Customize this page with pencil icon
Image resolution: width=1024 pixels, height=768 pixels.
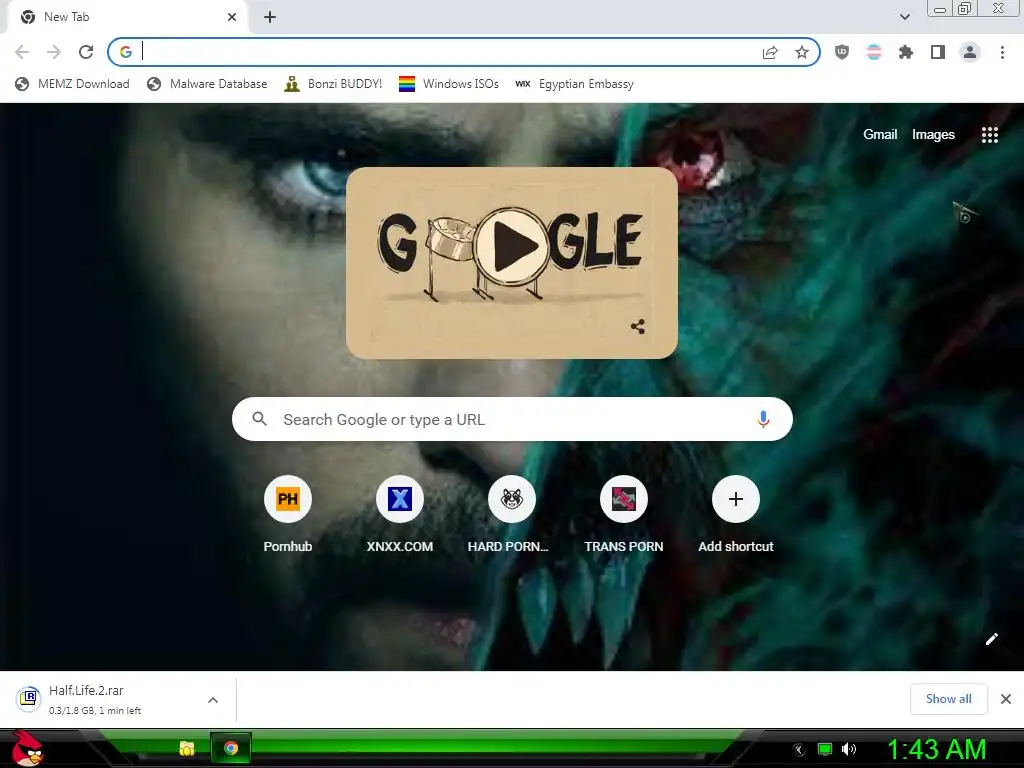tap(991, 639)
